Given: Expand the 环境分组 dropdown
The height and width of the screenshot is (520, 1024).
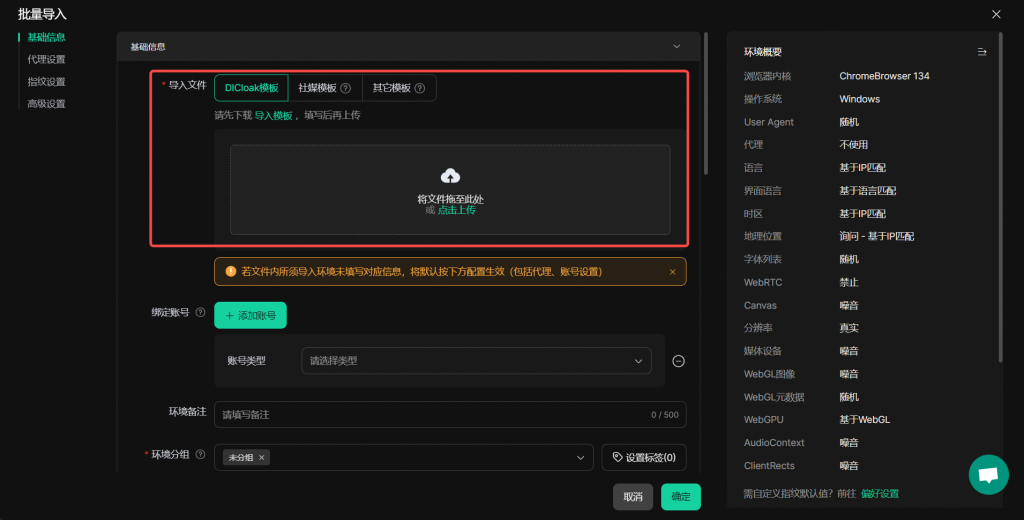Looking at the screenshot, I should coord(578,457).
